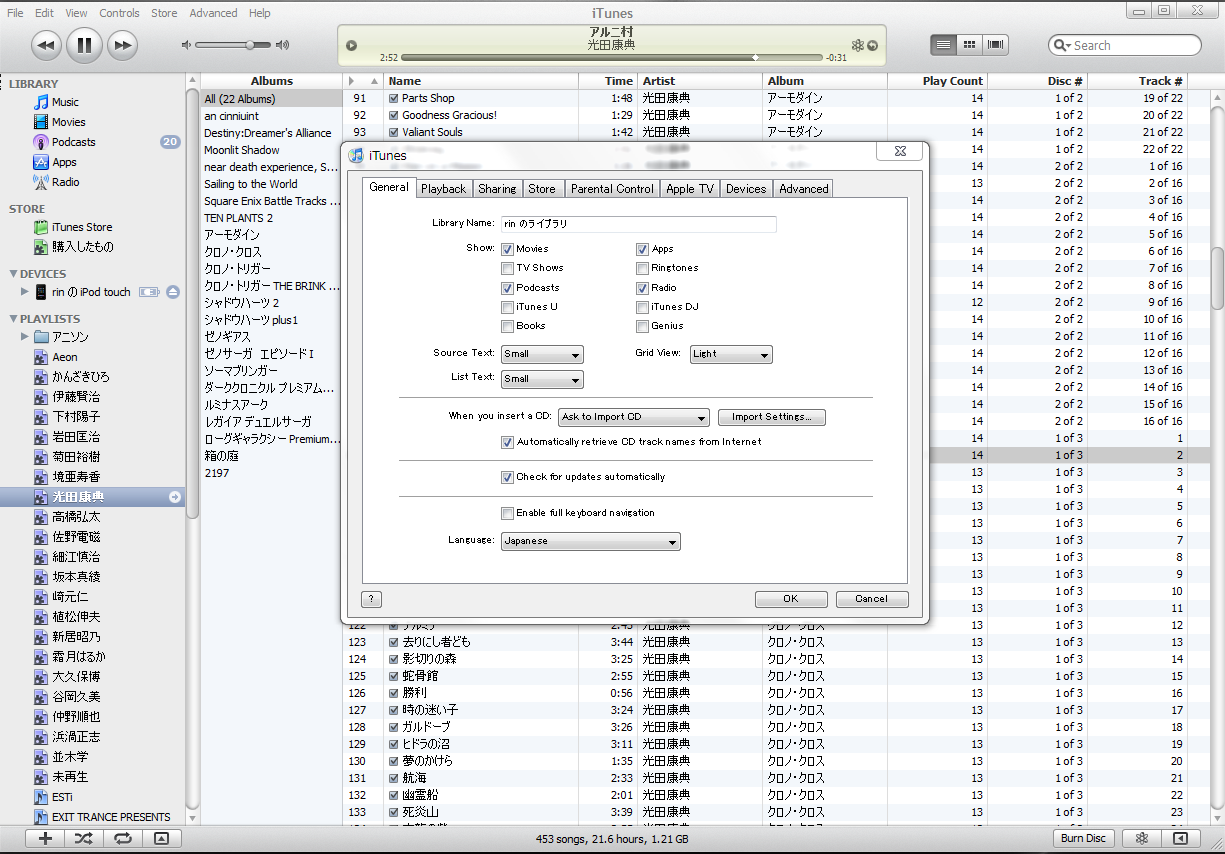Toggle shuffle playback
Image resolution: width=1225 pixels, height=854 pixels.
tap(84, 838)
